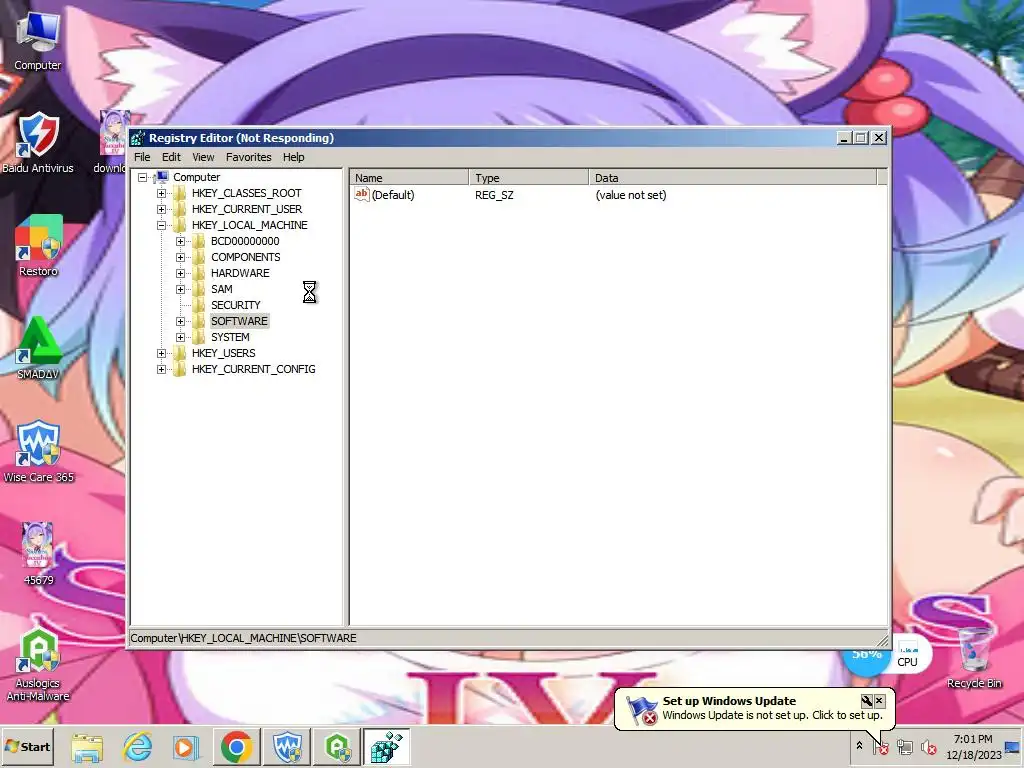The image size is (1024, 768).
Task: Select the HKEY_LOCAL_MACHINE tree item
Action: pyautogui.click(x=249, y=225)
